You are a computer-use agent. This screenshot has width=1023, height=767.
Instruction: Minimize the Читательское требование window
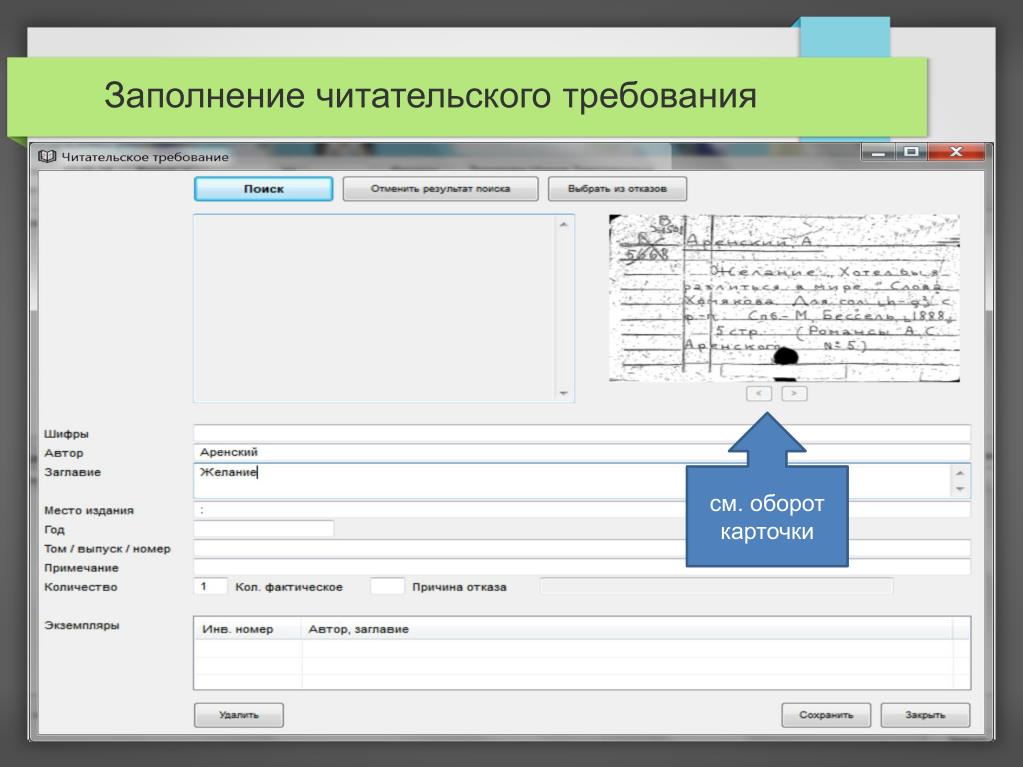(x=878, y=152)
